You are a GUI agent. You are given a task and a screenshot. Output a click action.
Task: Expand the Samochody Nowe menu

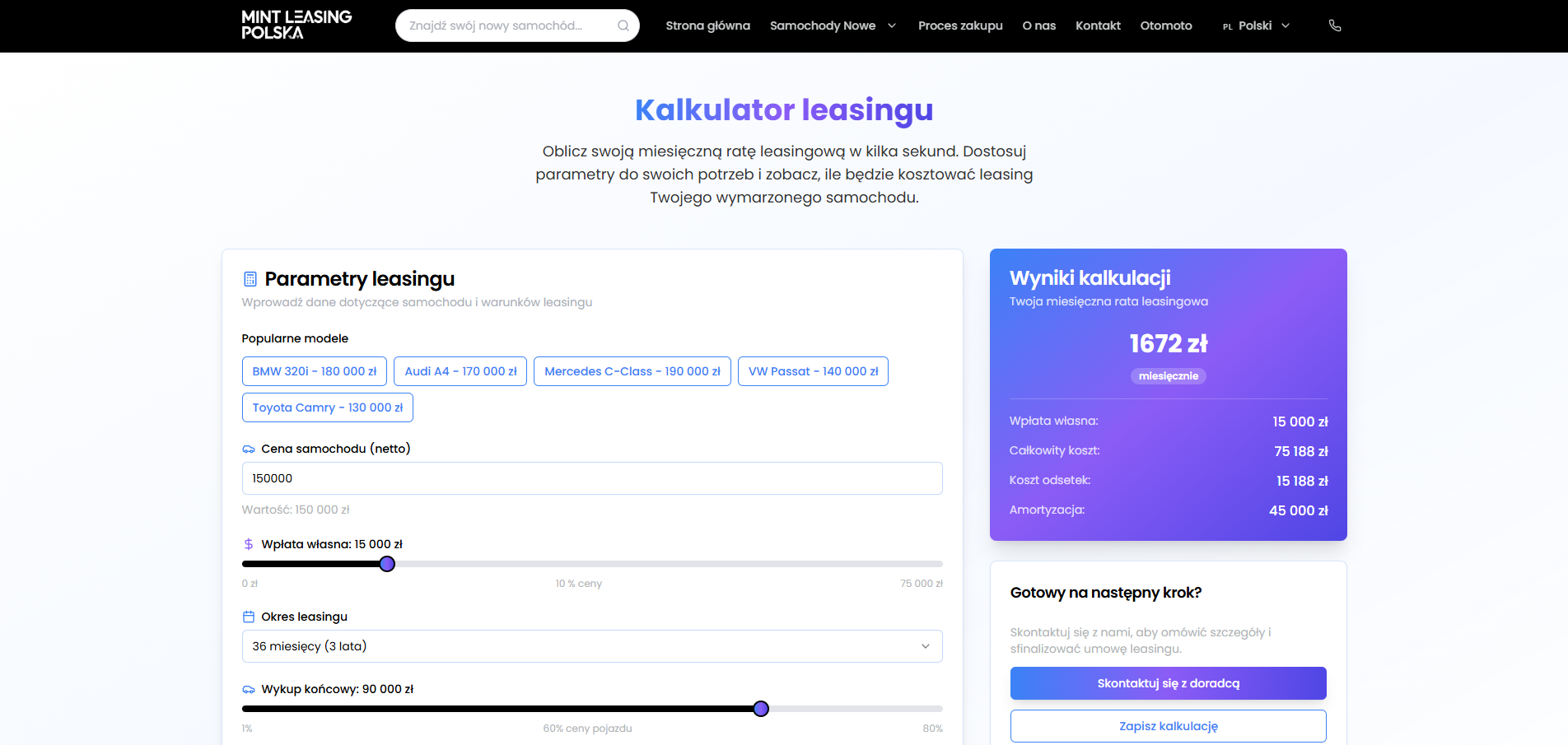pos(832,26)
